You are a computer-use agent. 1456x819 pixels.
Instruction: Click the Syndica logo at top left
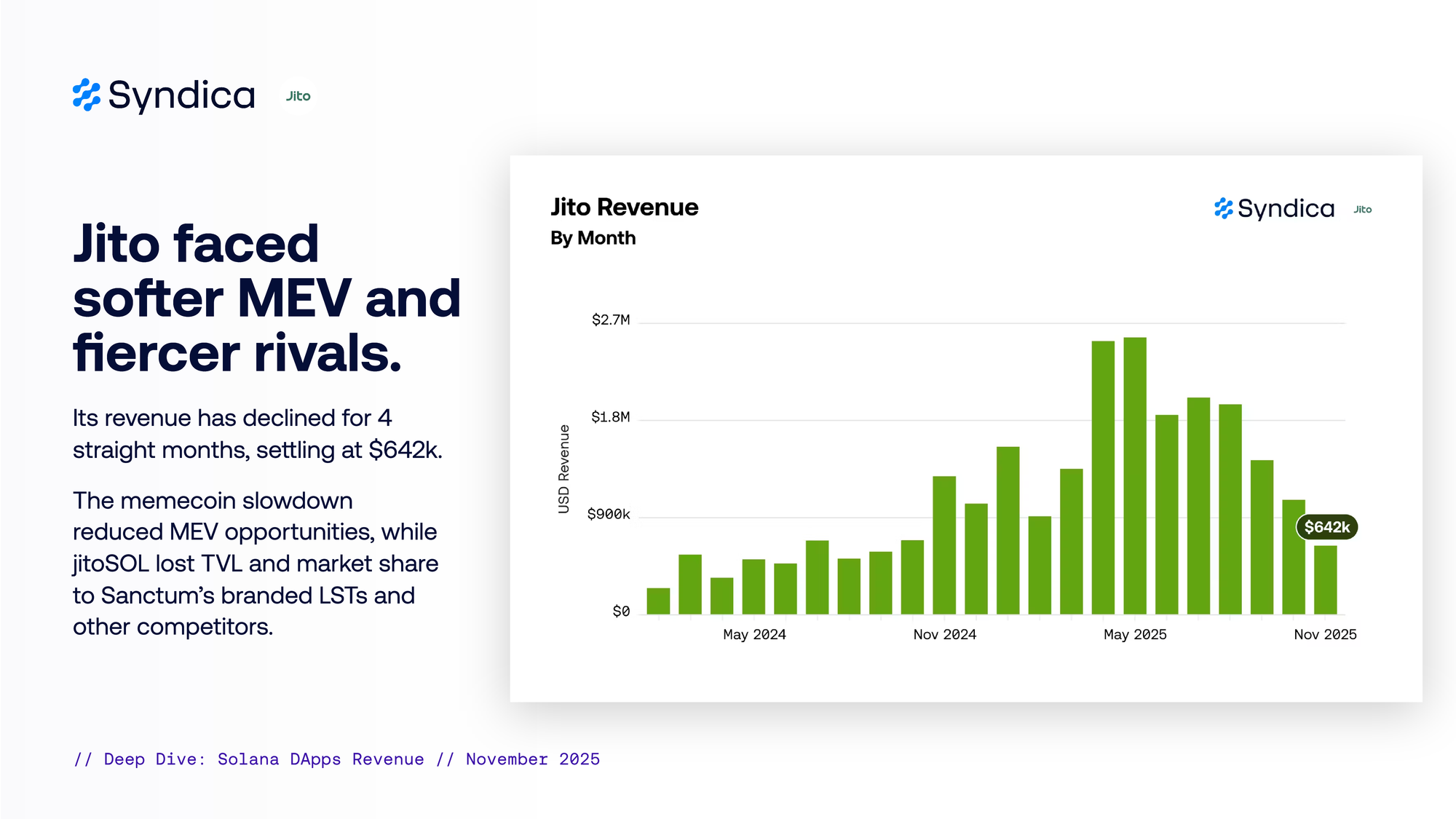[164, 95]
